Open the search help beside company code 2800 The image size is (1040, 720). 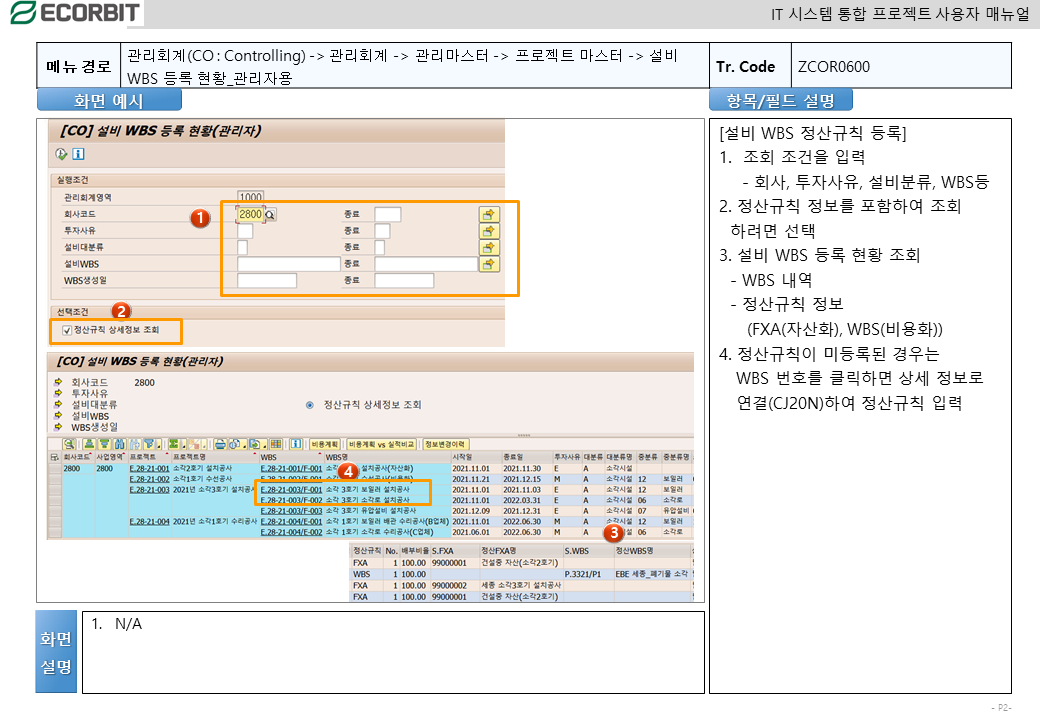tap(270, 215)
